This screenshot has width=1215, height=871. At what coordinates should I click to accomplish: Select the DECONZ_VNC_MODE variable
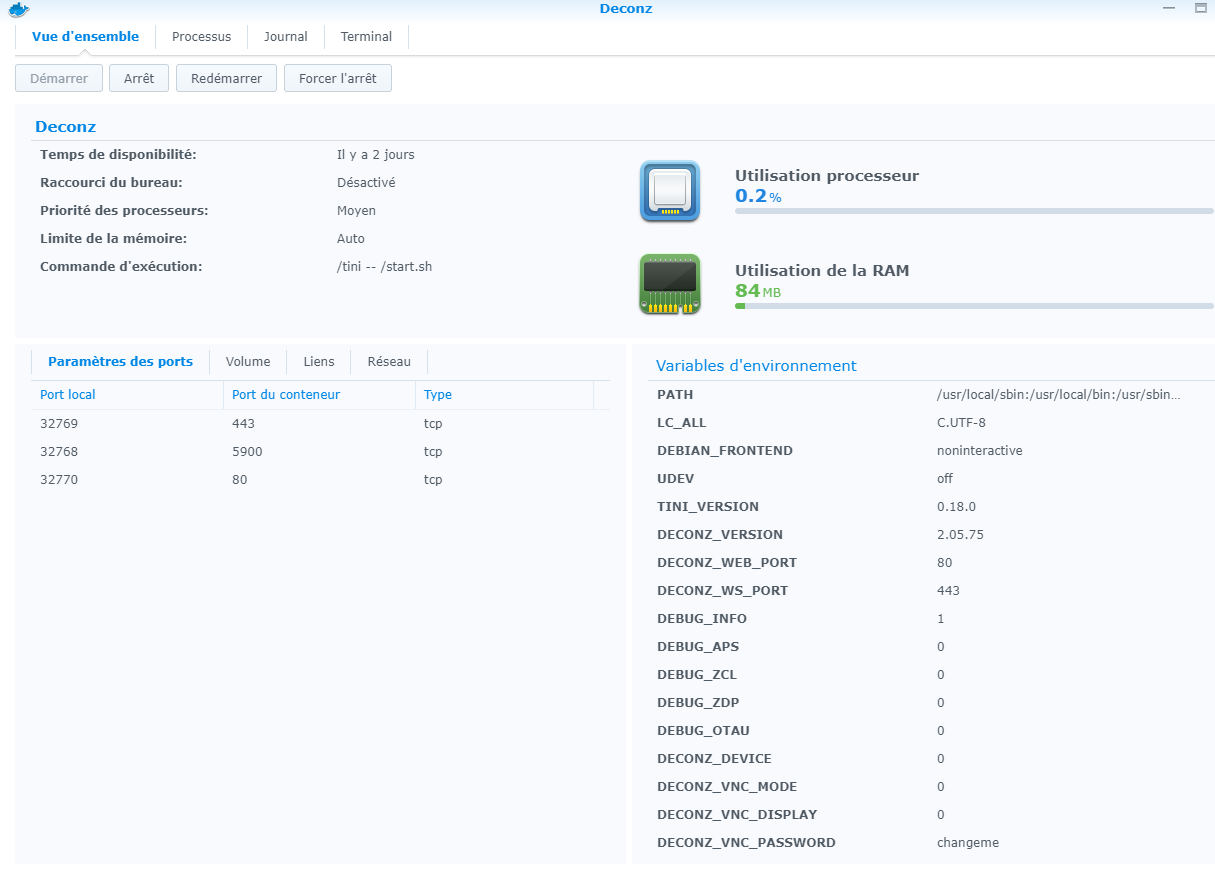click(727, 787)
